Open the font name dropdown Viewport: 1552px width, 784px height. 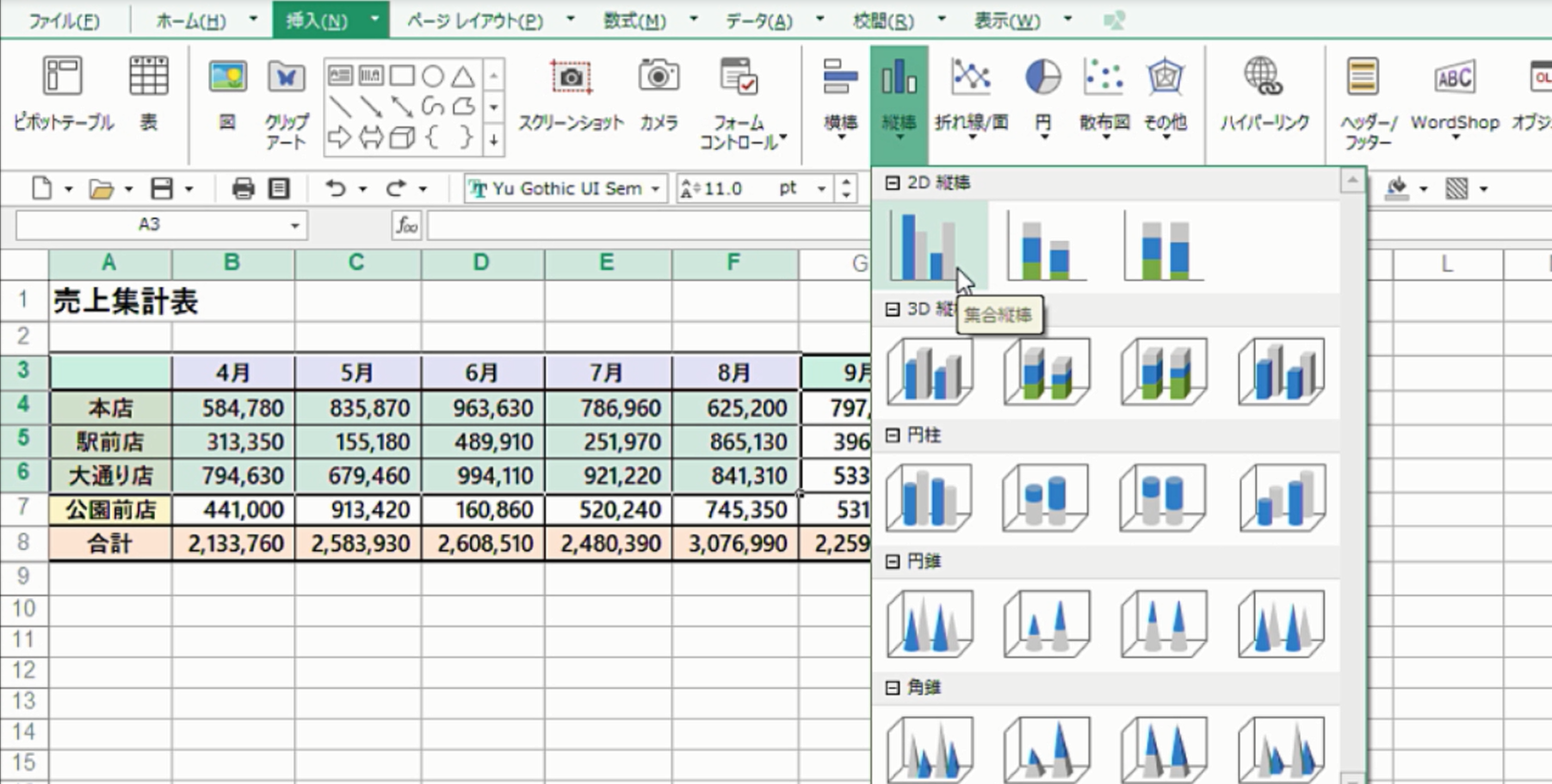655,188
